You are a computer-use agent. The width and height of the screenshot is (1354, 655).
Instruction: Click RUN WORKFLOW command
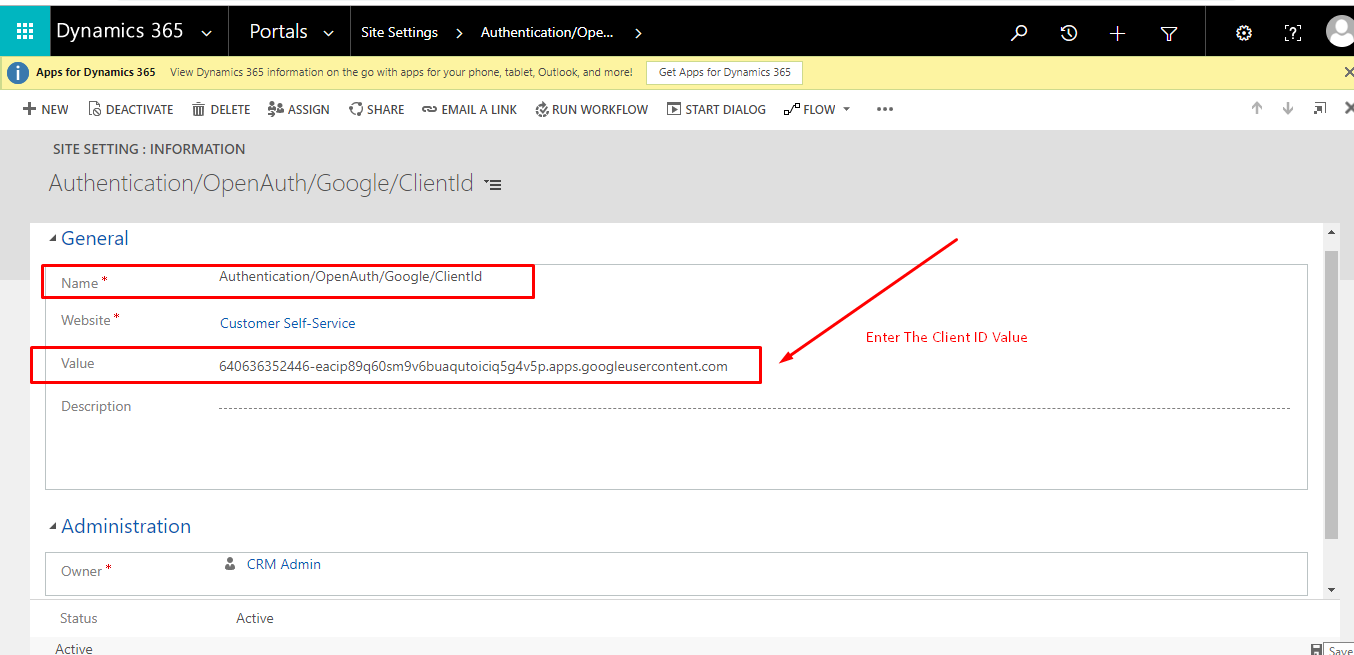tap(592, 109)
